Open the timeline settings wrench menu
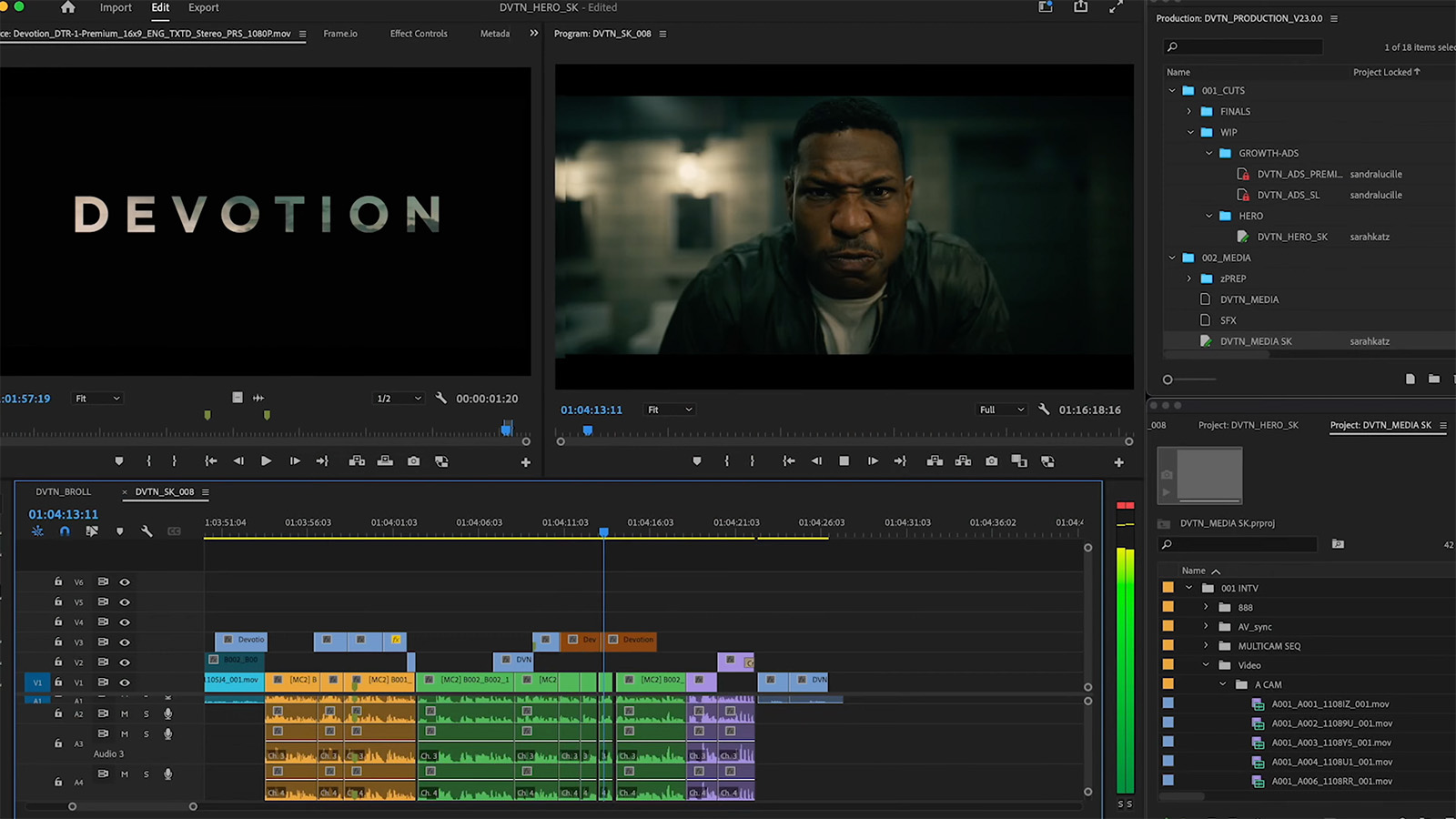 point(147,531)
